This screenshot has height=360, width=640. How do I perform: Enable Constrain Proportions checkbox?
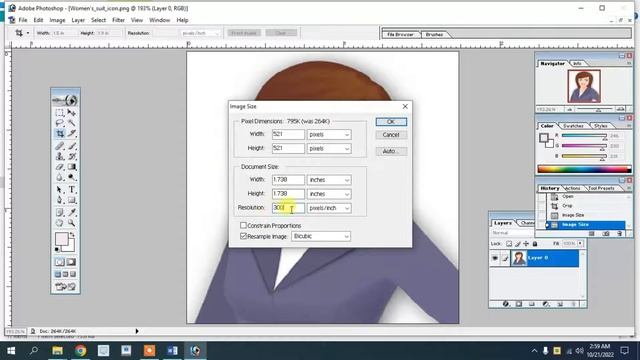pos(243,225)
